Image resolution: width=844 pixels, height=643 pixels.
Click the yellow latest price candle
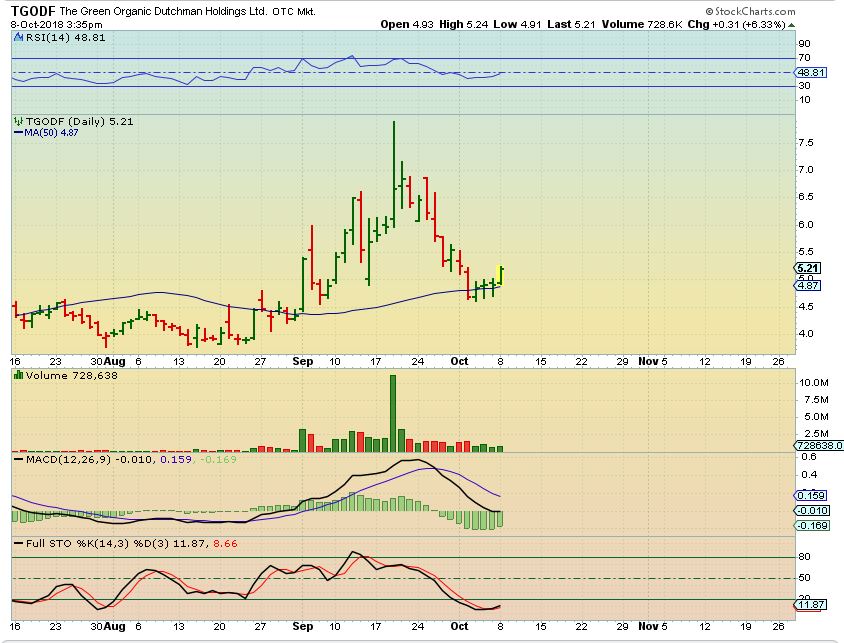501,276
